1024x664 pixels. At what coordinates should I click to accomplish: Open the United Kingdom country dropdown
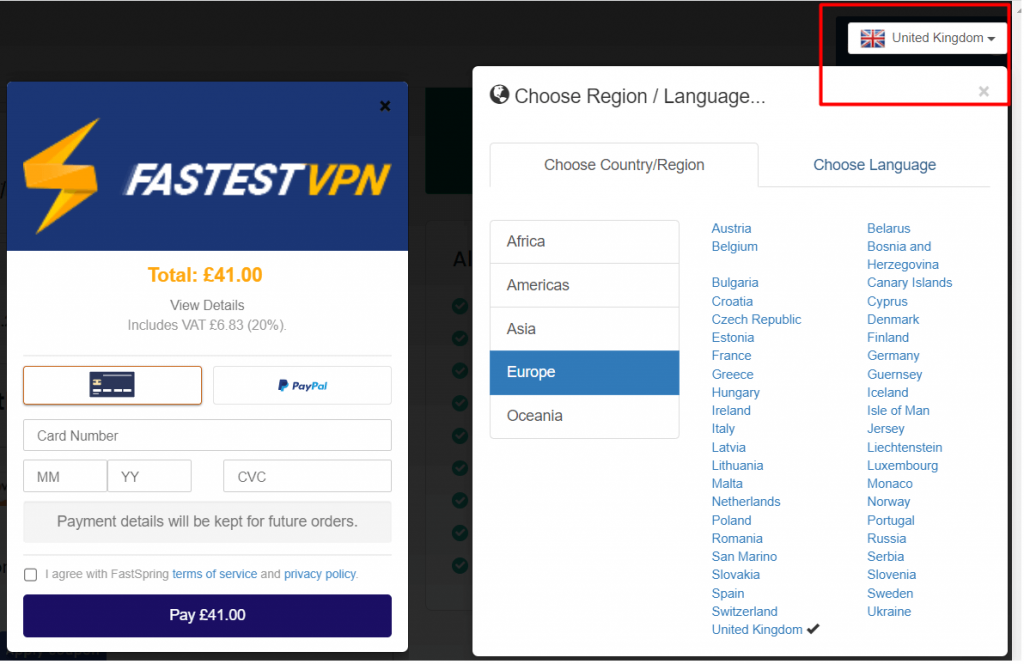click(927, 37)
